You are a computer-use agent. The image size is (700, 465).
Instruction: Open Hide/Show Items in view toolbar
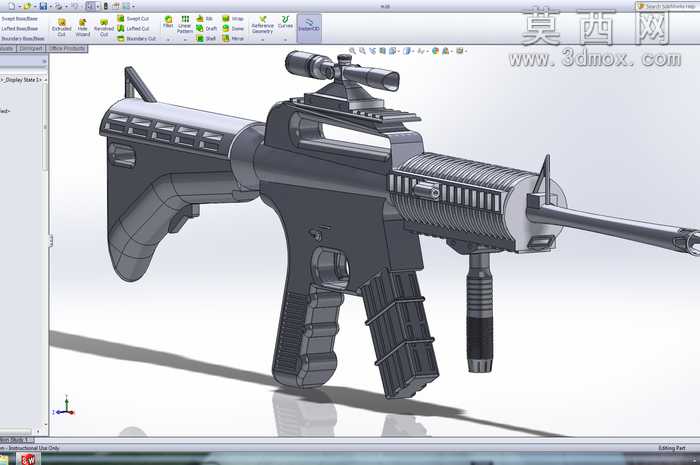(x=421, y=51)
